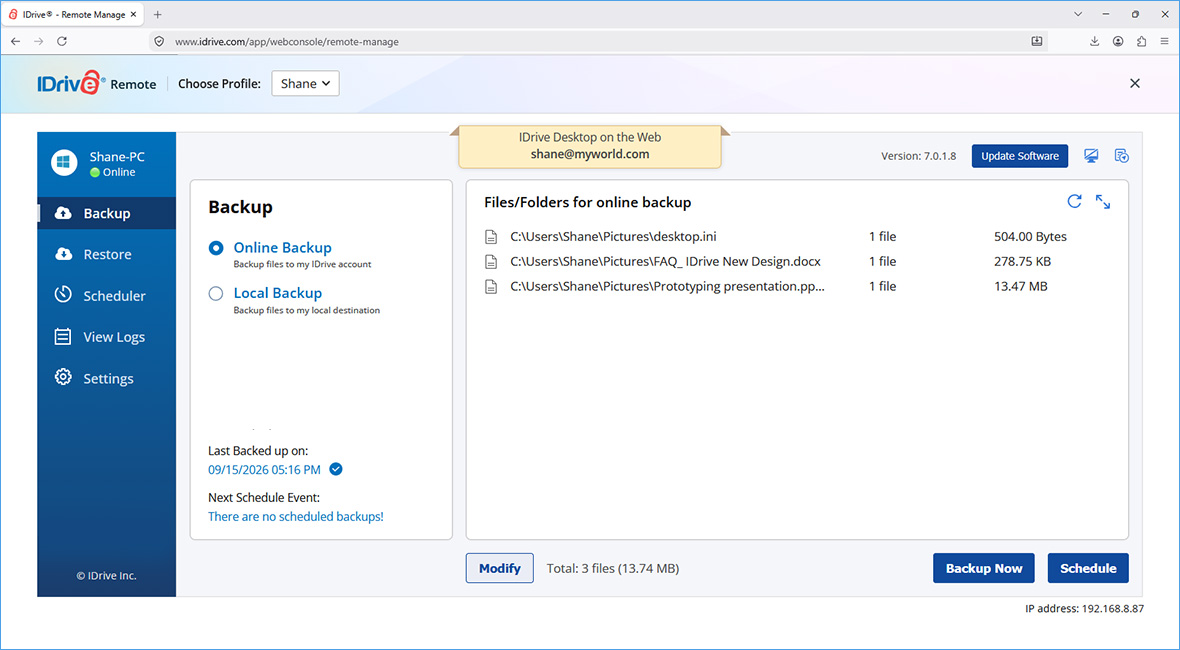Click the Version: 7.0.1.8 text

(x=918, y=156)
